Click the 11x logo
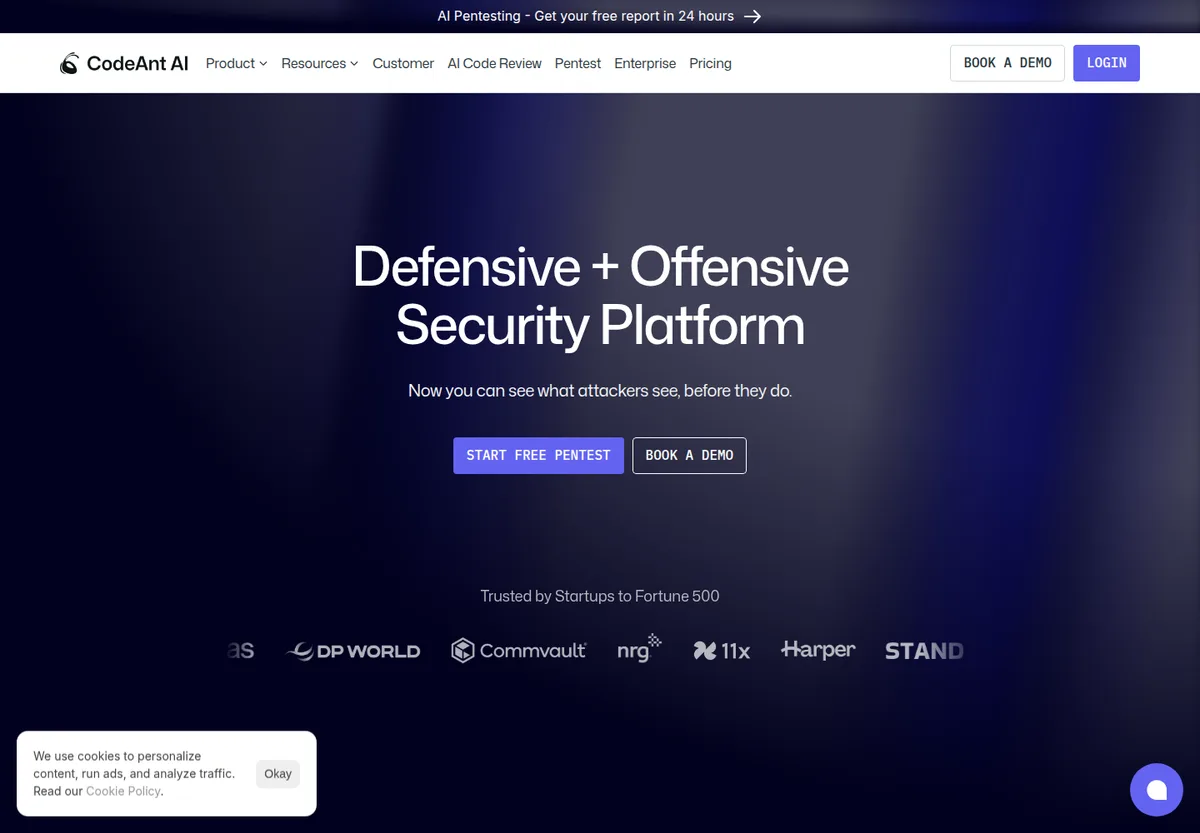1200x833 pixels. point(721,651)
